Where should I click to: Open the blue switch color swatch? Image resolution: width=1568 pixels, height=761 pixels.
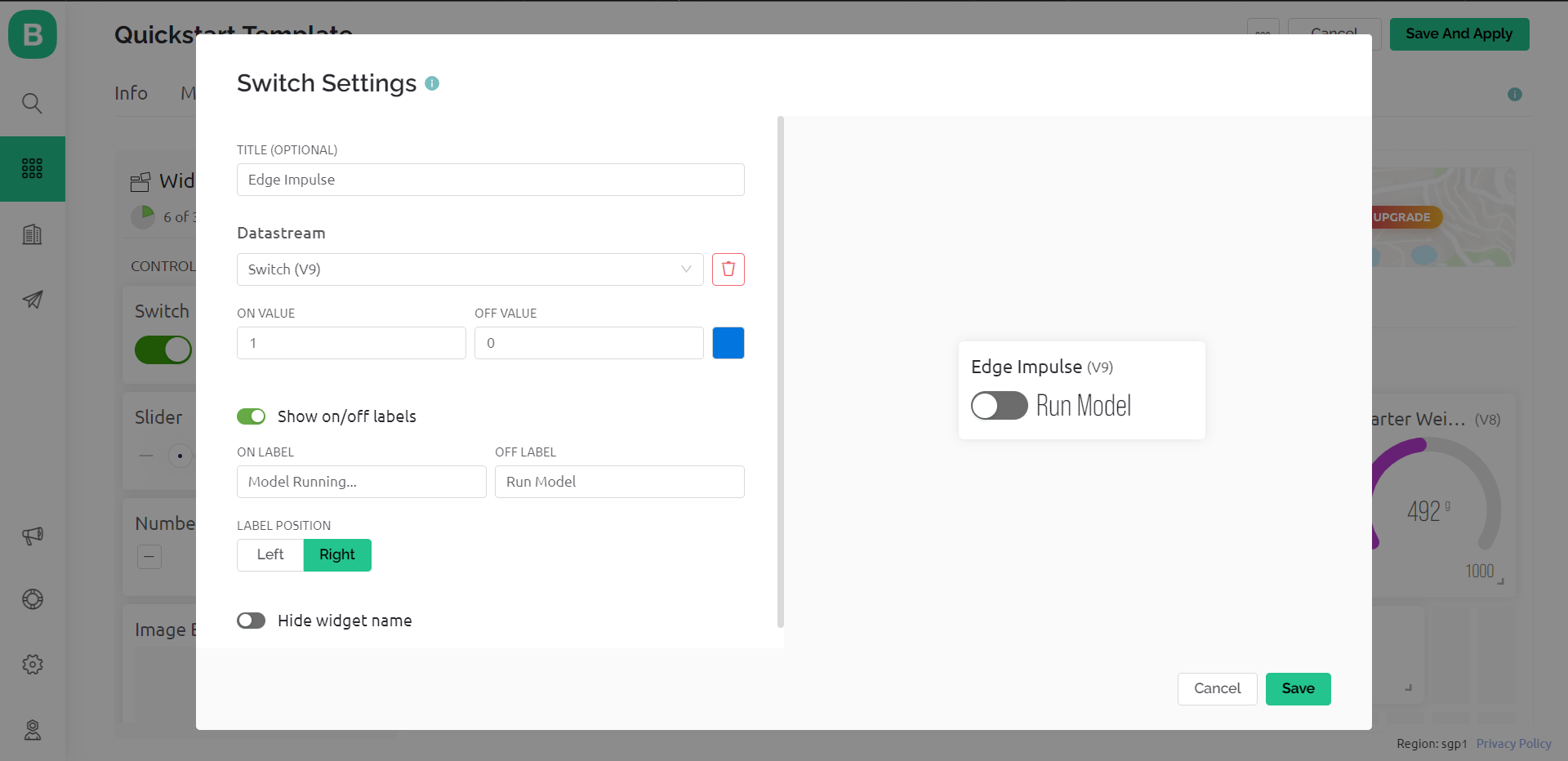click(728, 343)
